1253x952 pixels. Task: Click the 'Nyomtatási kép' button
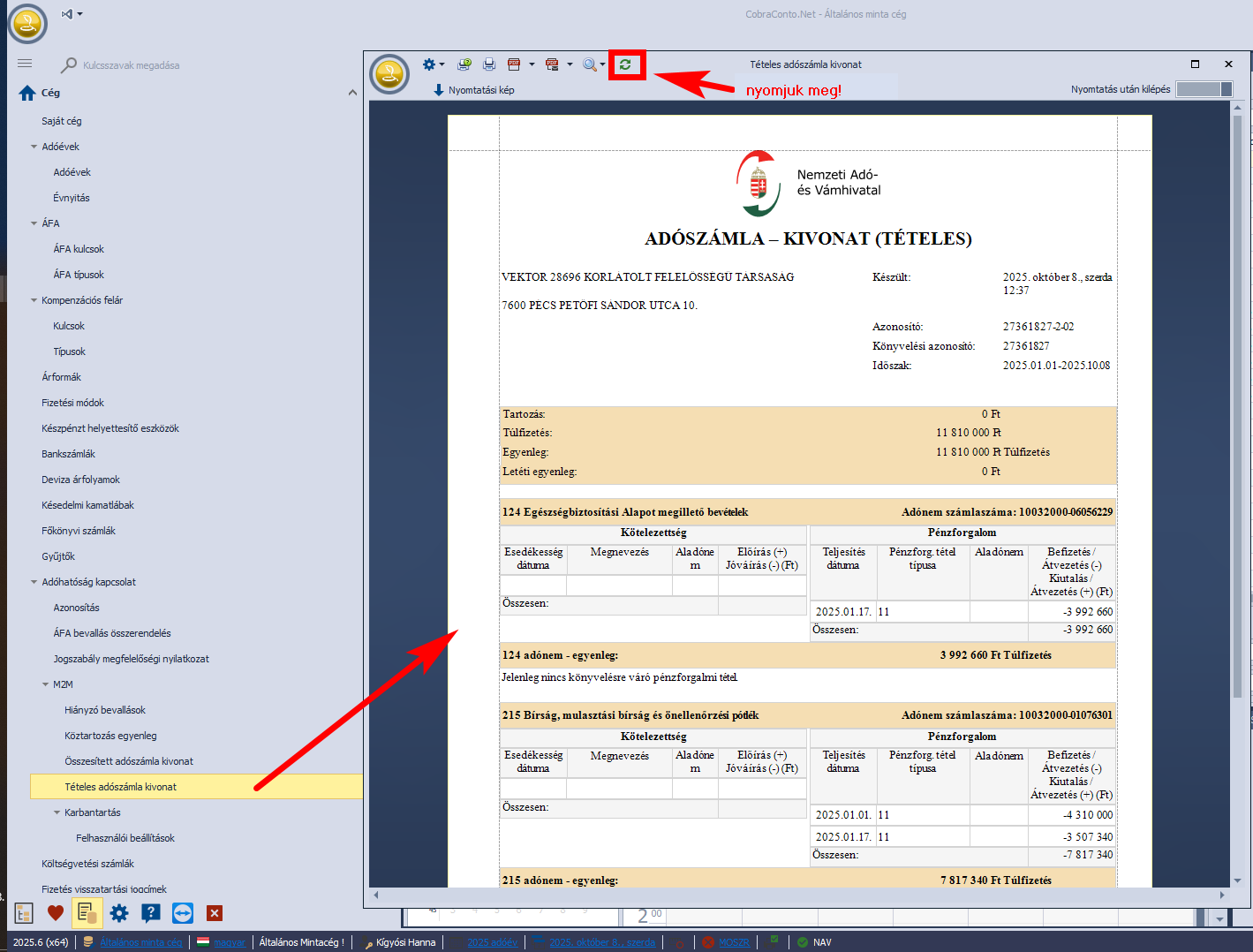[x=473, y=90]
